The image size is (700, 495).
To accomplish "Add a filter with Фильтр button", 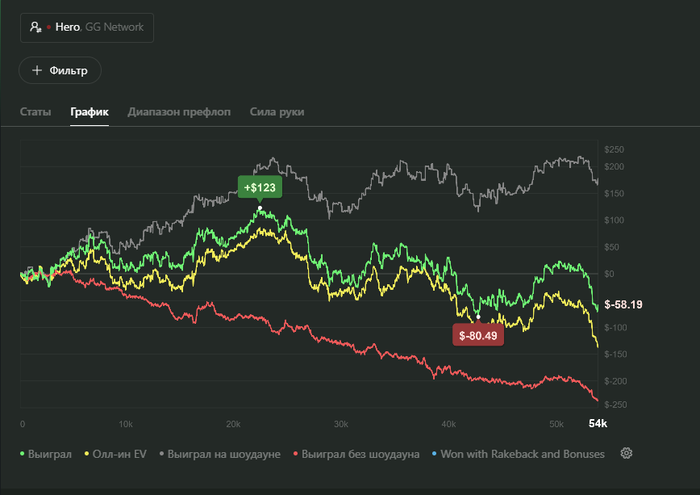I will (60, 71).
